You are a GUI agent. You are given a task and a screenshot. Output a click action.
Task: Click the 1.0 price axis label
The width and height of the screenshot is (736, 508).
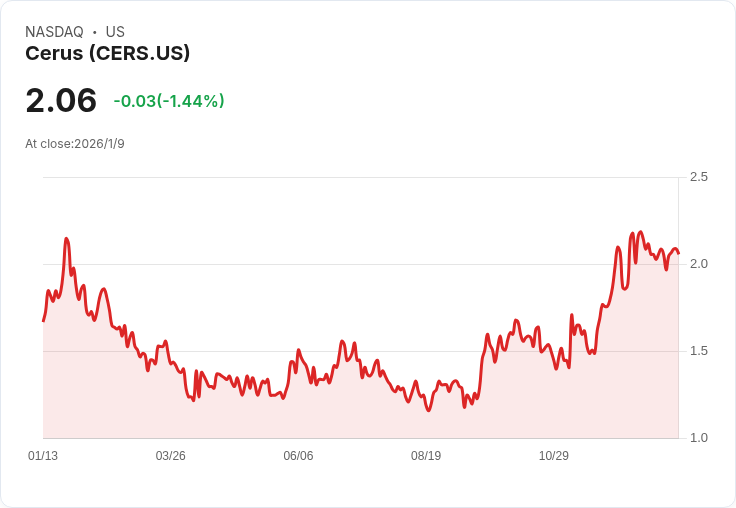tap(698, 438)
